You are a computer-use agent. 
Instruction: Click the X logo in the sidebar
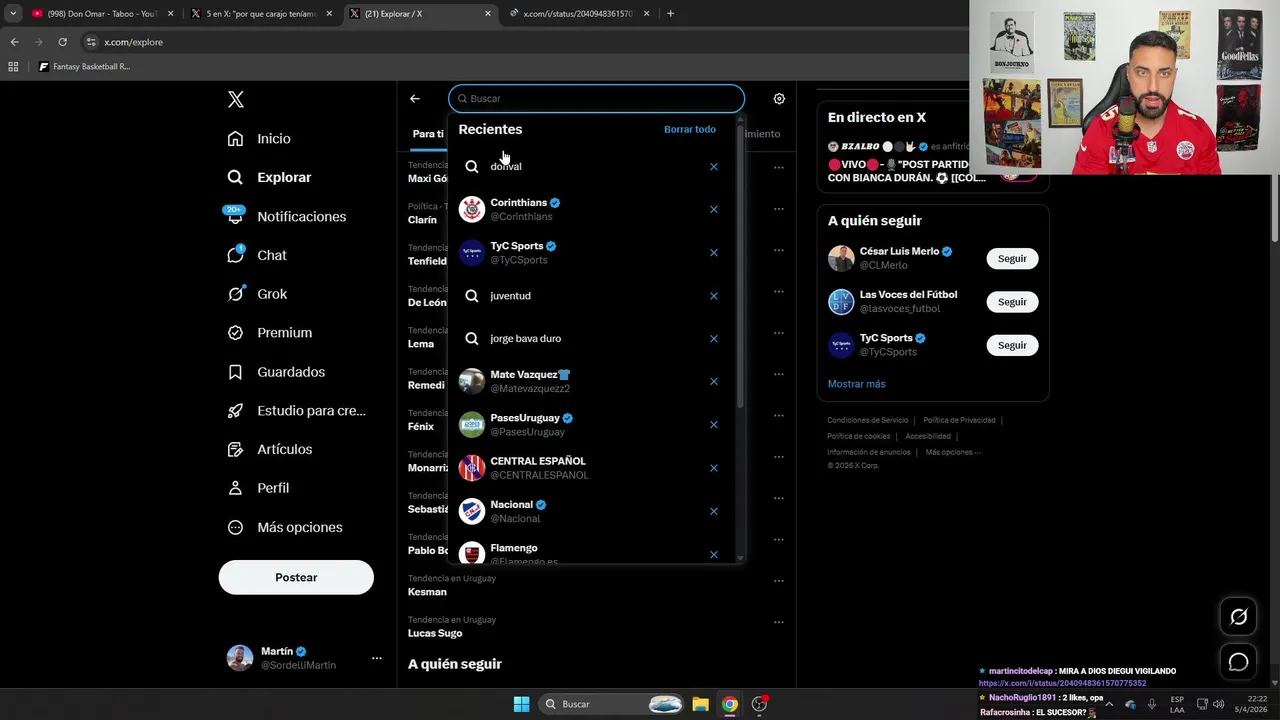pyautogui.click(x=235, y=99)
